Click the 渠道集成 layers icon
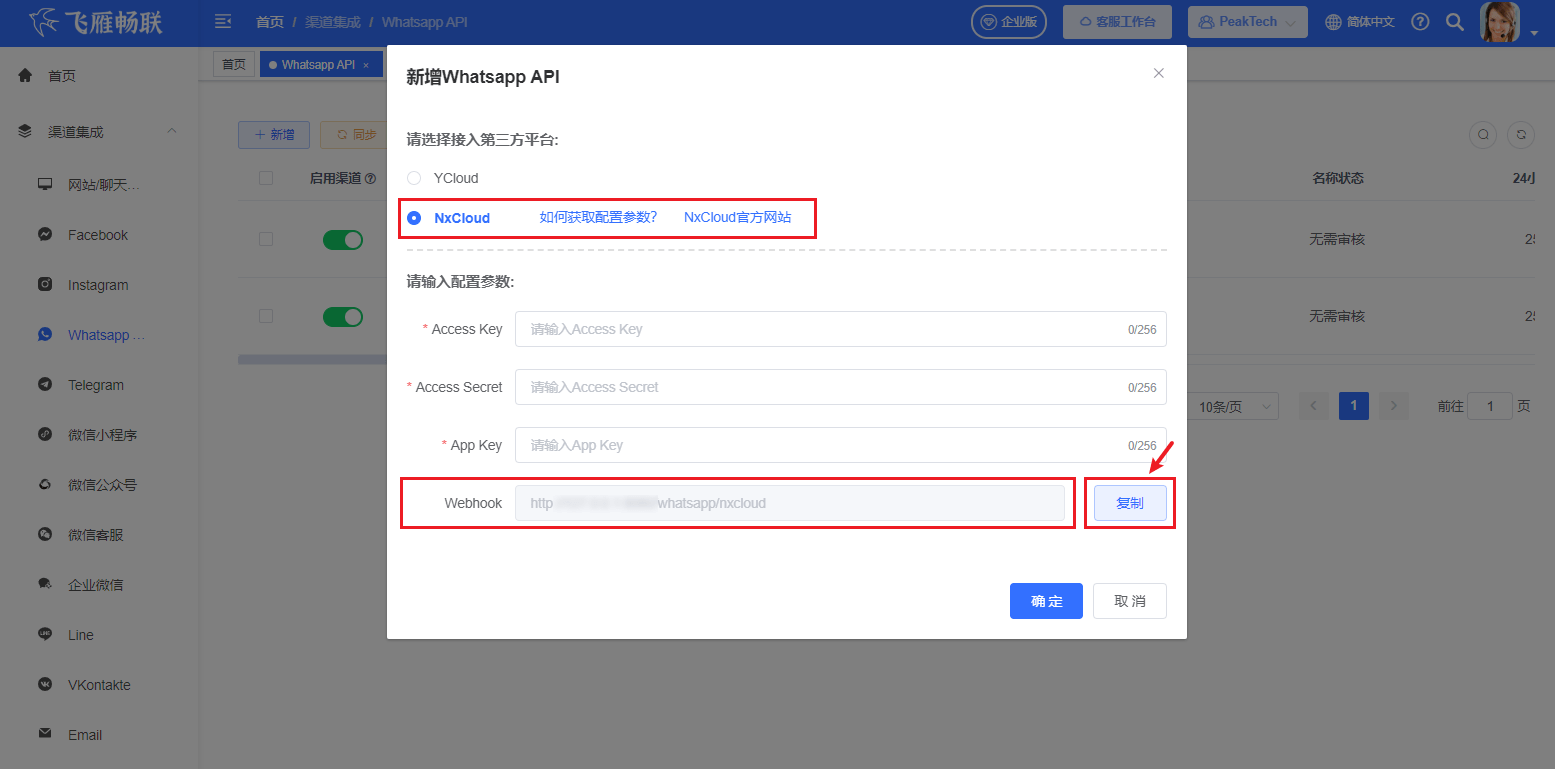This screenshot has height=769, width=1555. (26, 131)
